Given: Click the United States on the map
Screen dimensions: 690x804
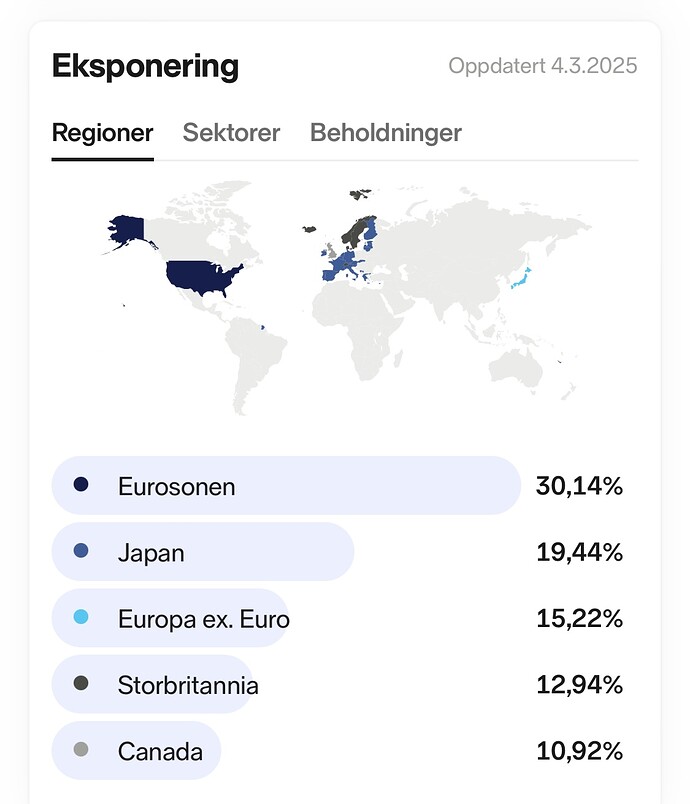Looking at the screenshot, I should click(x=201, y=277).
